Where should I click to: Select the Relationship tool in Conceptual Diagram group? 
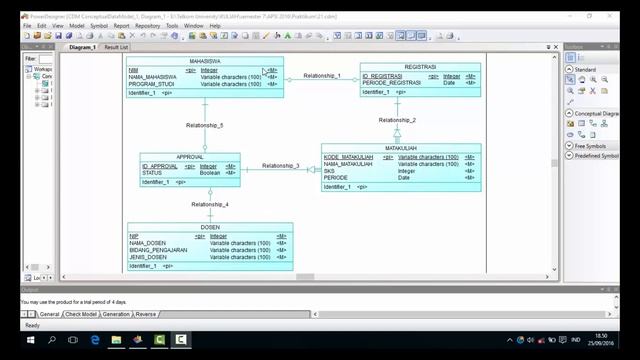(593, 124)
